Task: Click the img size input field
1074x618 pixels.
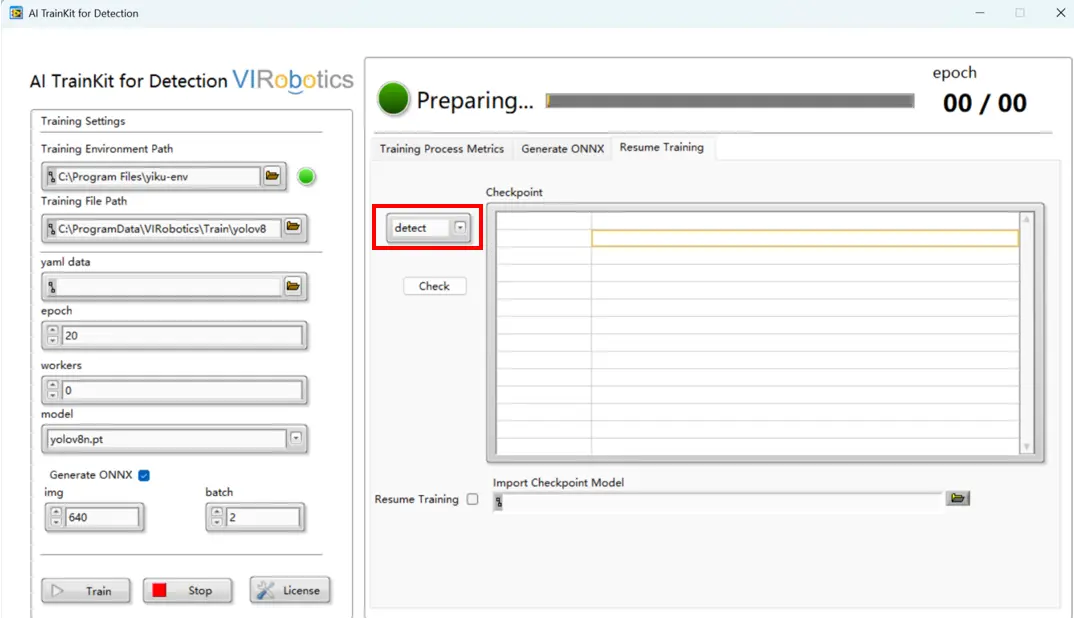Action: [x=103, y=517]
